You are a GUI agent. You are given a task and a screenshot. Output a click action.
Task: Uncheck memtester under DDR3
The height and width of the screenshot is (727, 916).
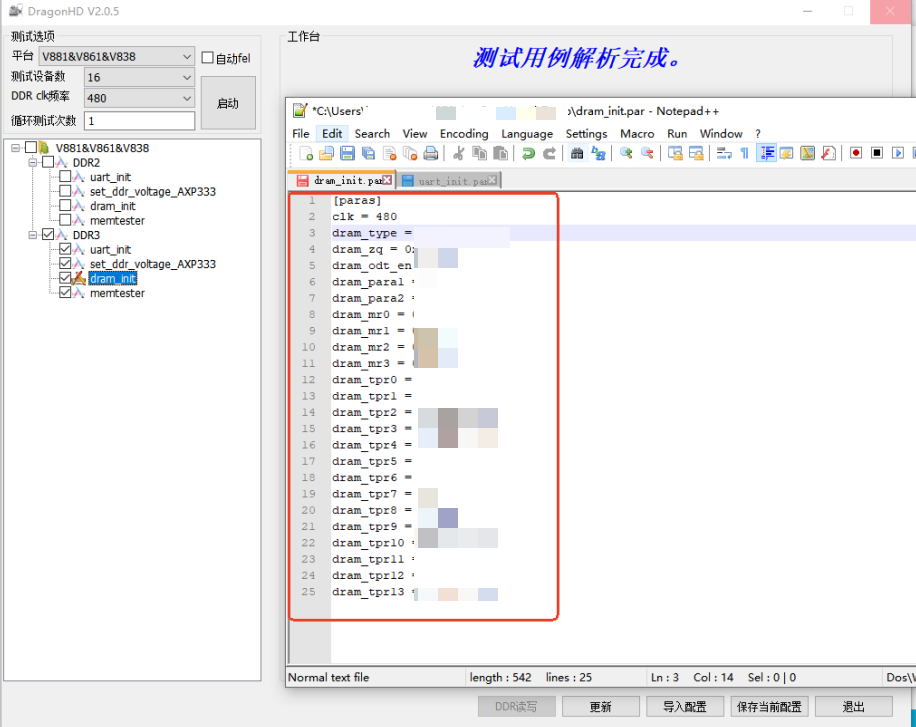pyautogui.click(x=65, y=293)
